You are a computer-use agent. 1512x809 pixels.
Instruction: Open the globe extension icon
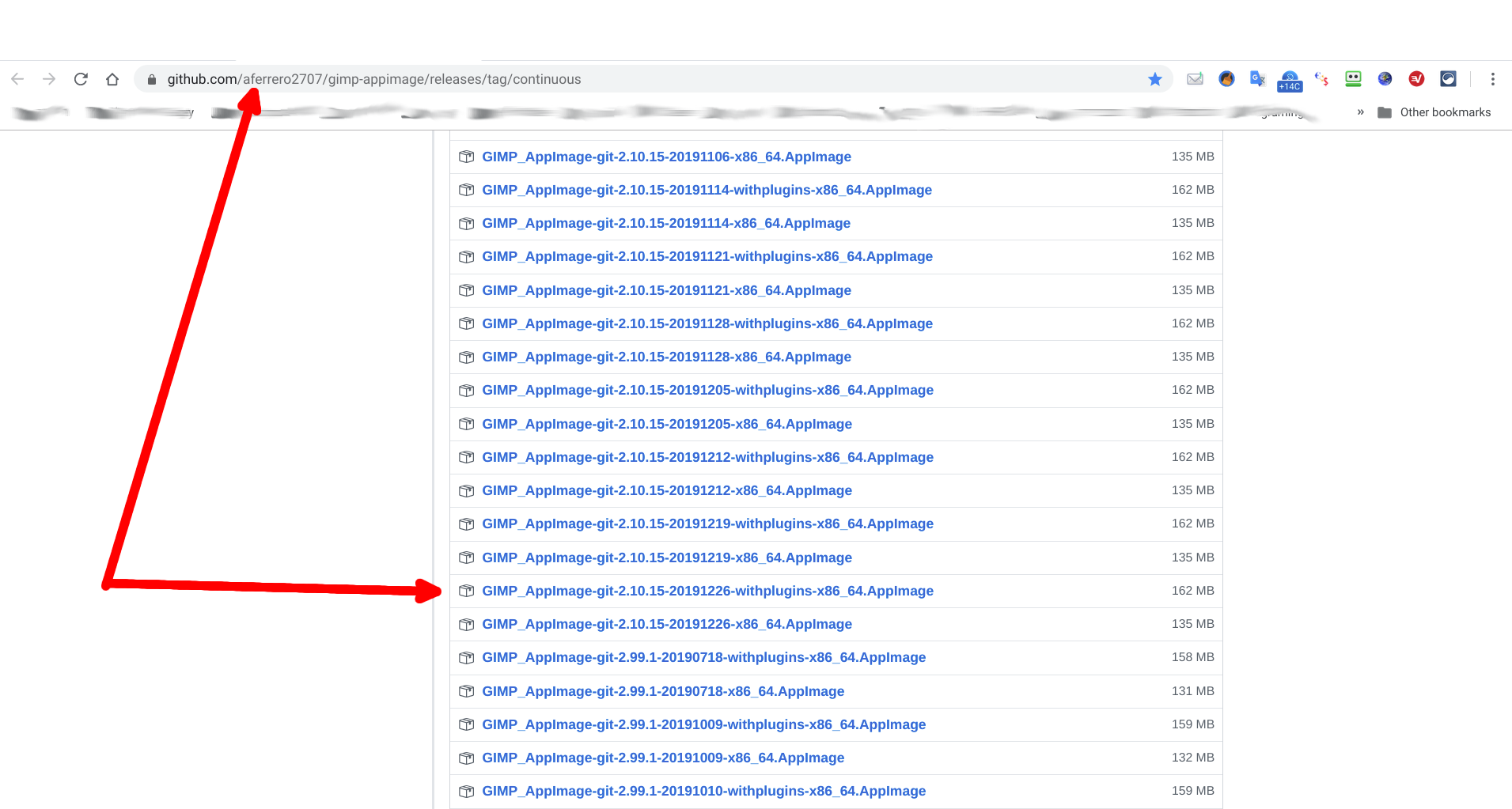(x=1385, y=79)
